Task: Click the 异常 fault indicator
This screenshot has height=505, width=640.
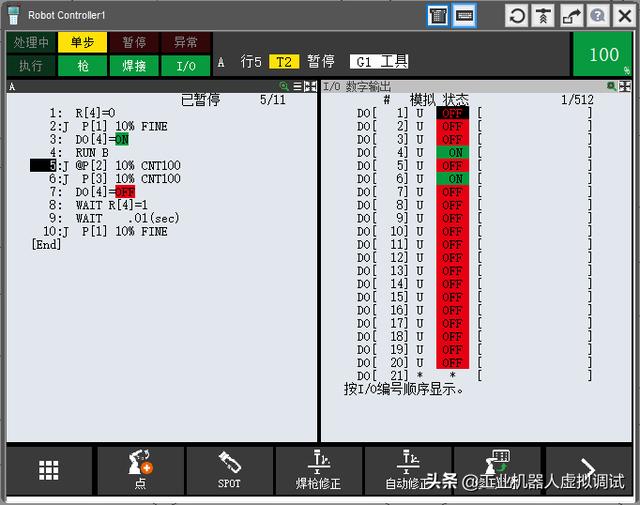Action: (x=186, y=42)
